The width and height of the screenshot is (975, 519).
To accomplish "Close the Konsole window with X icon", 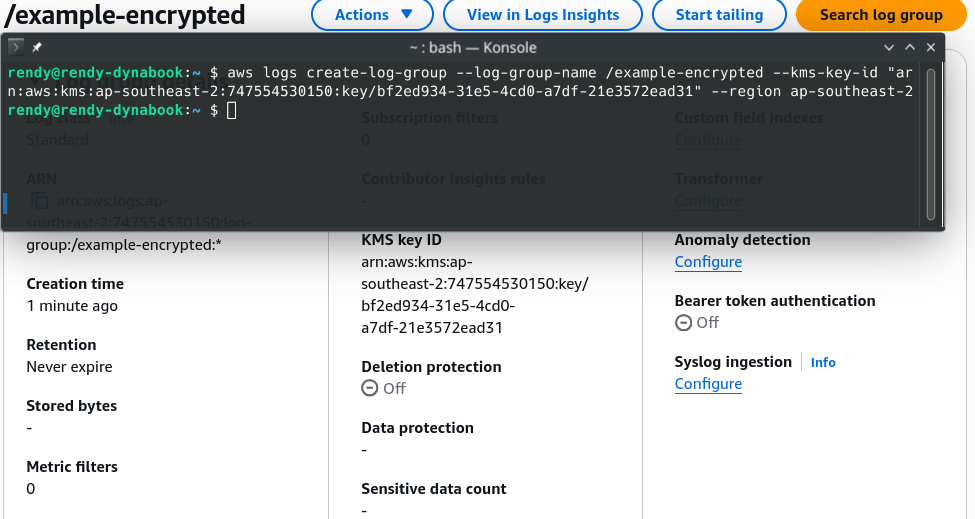I will (931, 47).
